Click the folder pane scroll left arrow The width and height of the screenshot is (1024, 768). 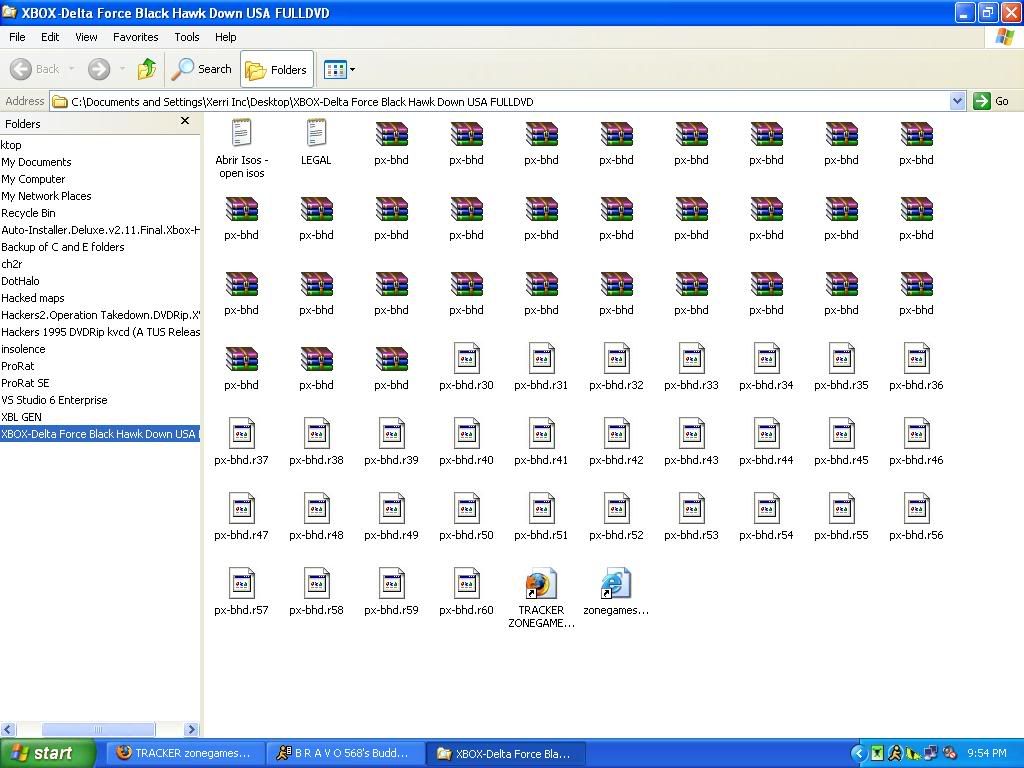click(7, 729)
